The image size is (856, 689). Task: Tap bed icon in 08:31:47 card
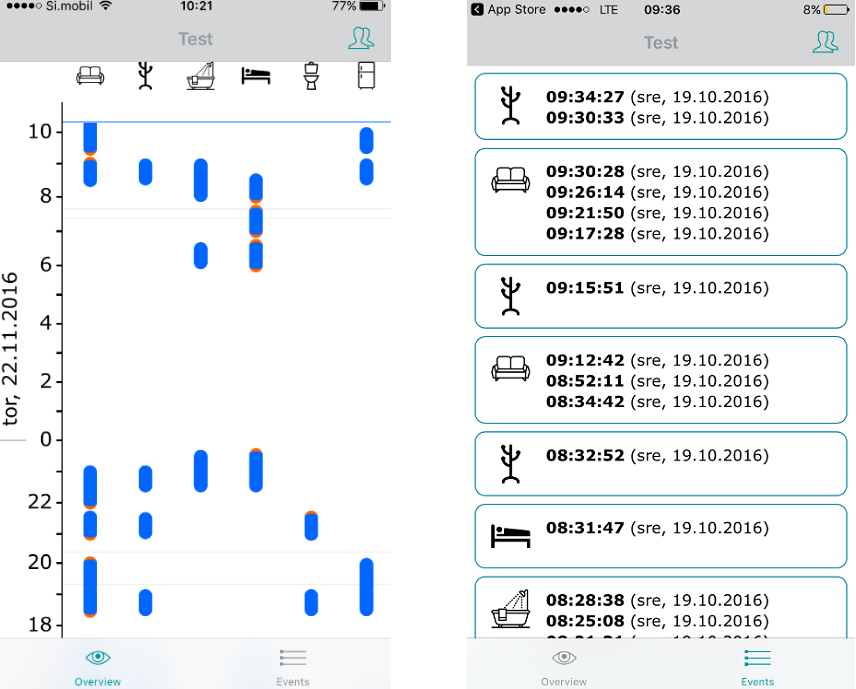510,536
